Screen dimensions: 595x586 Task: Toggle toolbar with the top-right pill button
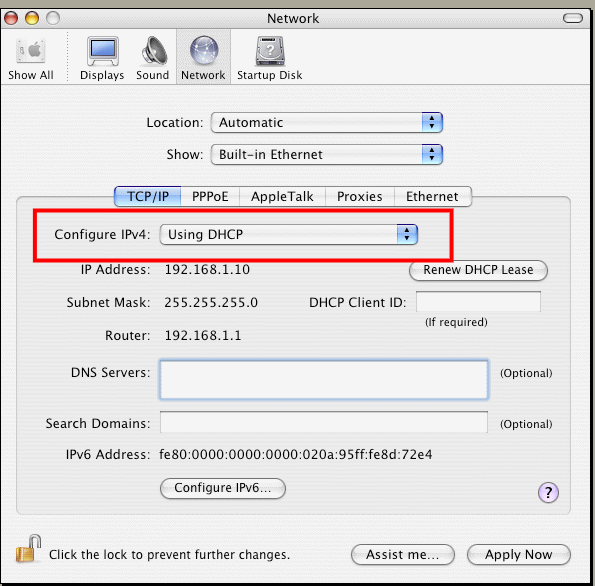click(573, 18)
